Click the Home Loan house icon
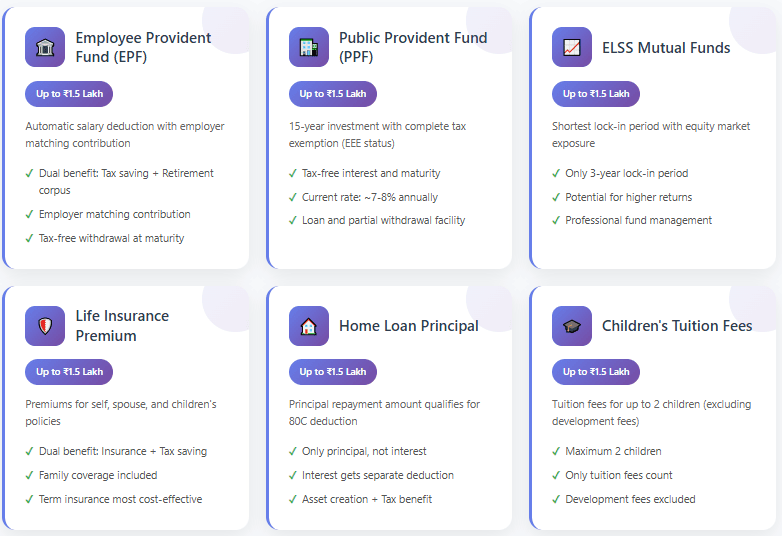 308,326
